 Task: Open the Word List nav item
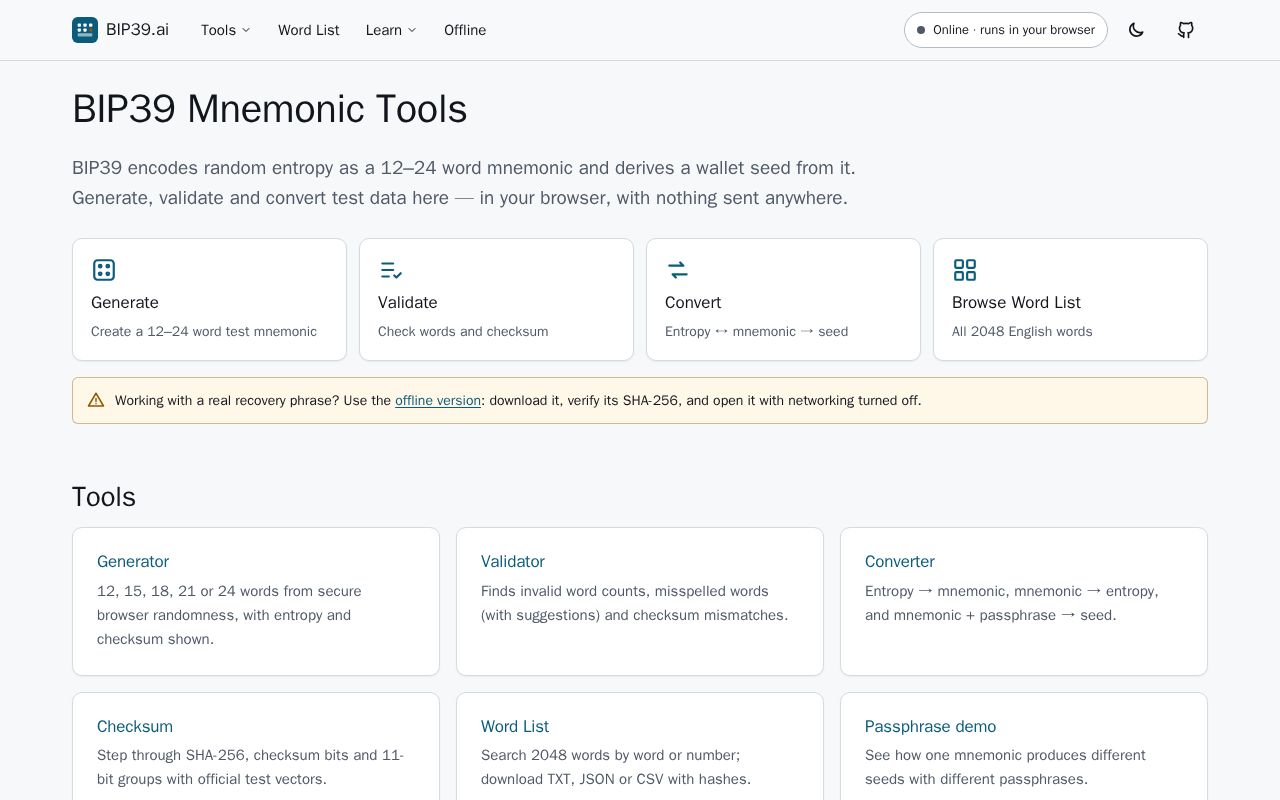pos(309,30)
